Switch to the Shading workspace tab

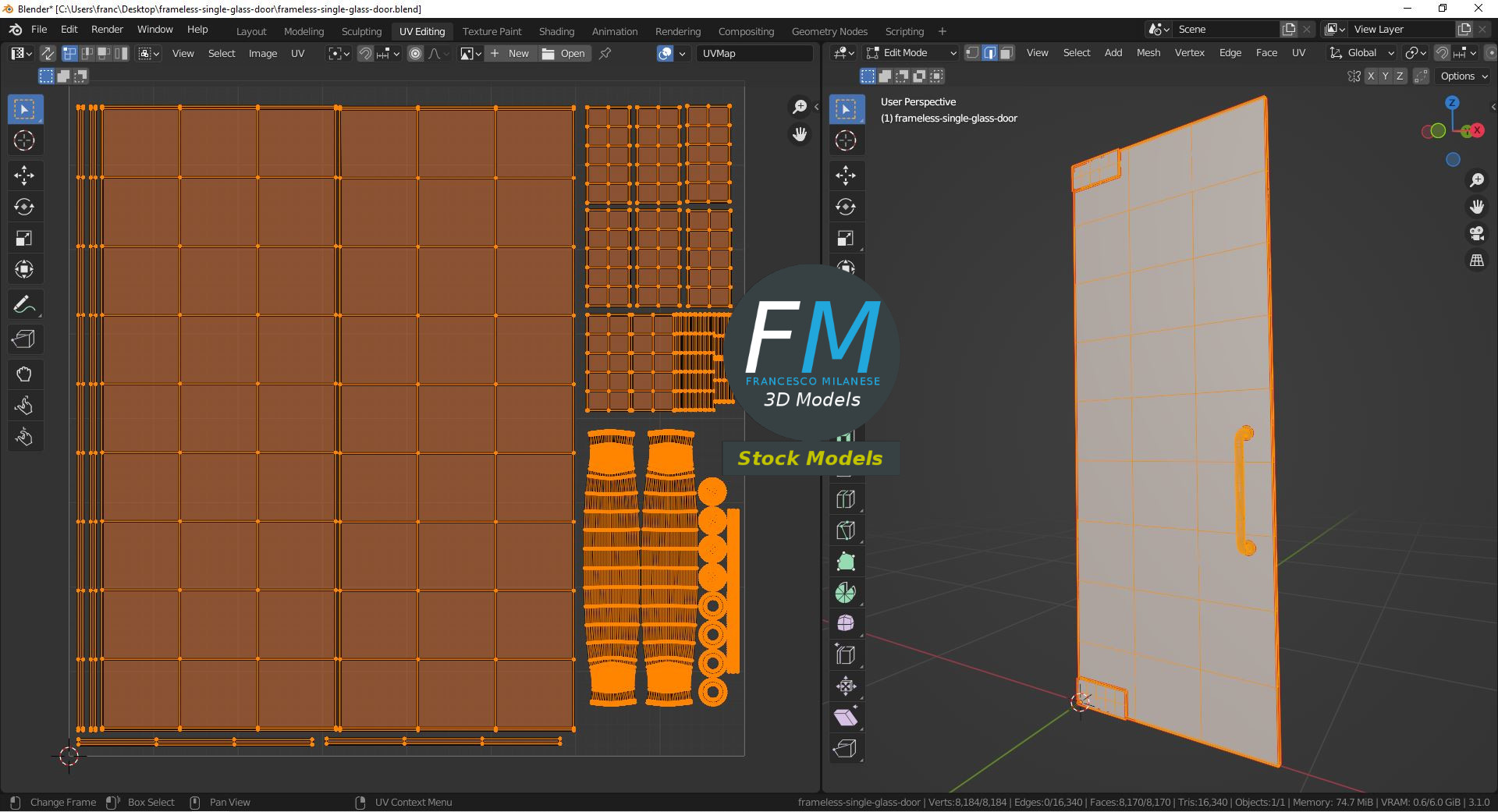(x=556, y=31)
